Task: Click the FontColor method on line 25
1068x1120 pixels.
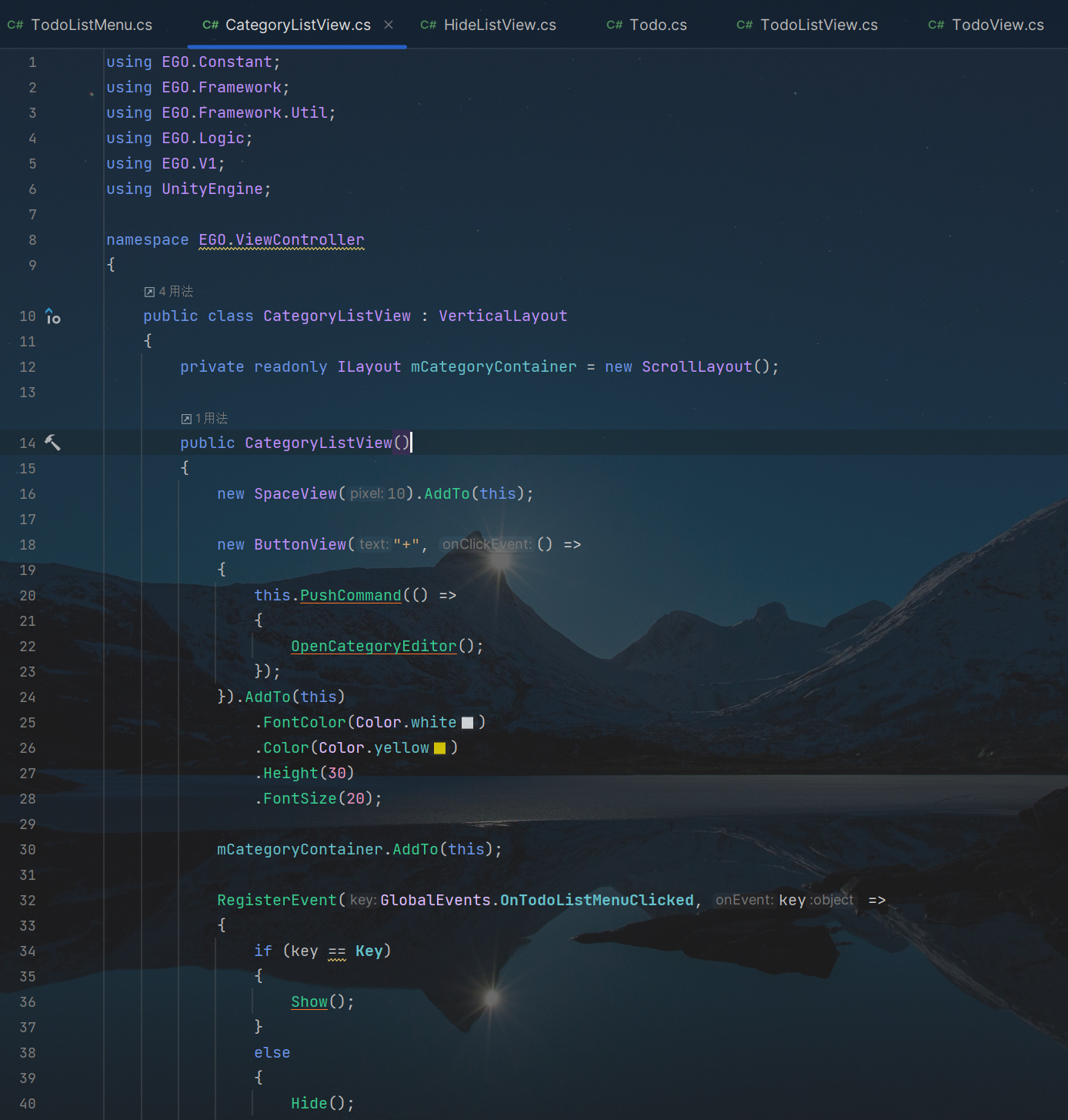Action: click(x=305, y=722)
